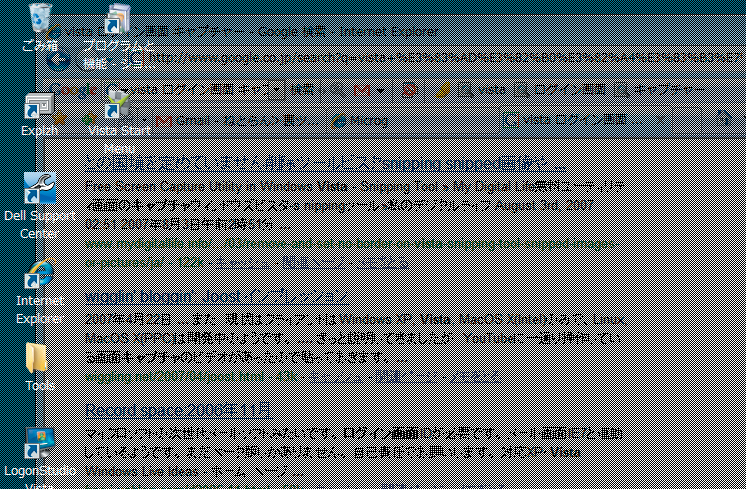Open the 'wiggin' bloggin': Joost インプレッション' result
Image resolution: width=746 pixels, height=489 pixels.
tap(217, 297)
